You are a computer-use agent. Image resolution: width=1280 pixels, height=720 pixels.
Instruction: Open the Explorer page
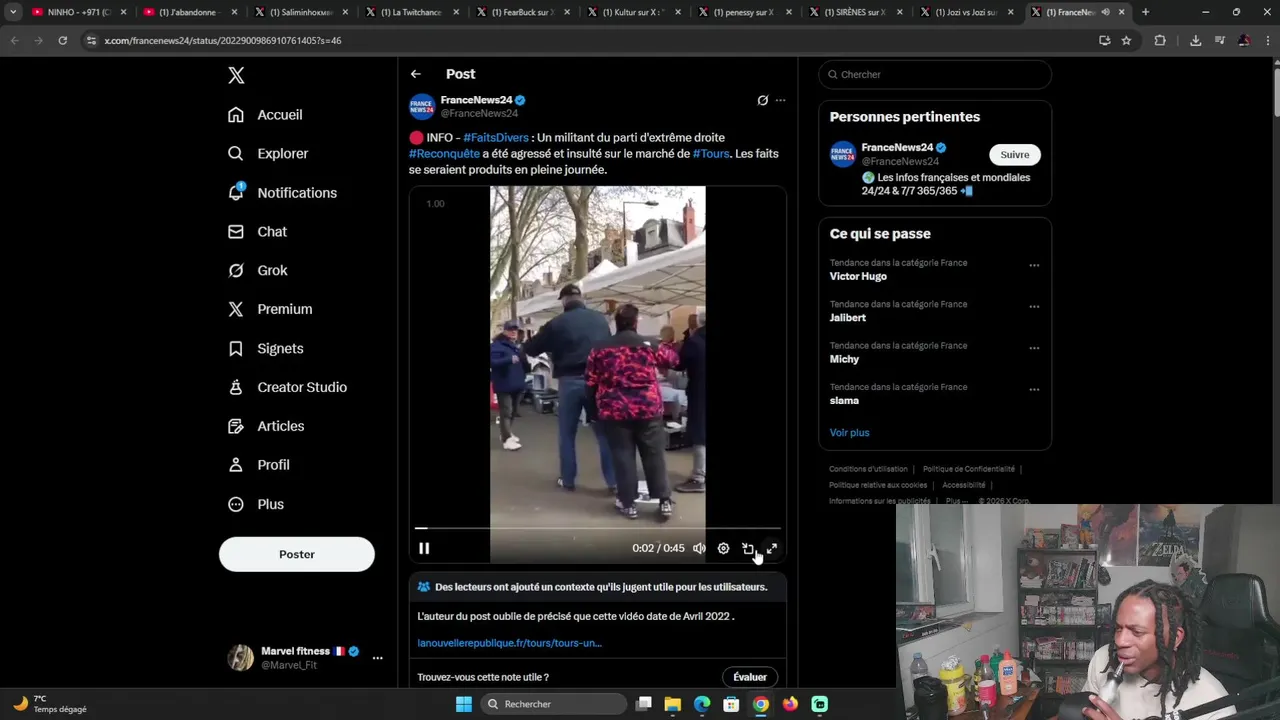click(x=268, y=154)
